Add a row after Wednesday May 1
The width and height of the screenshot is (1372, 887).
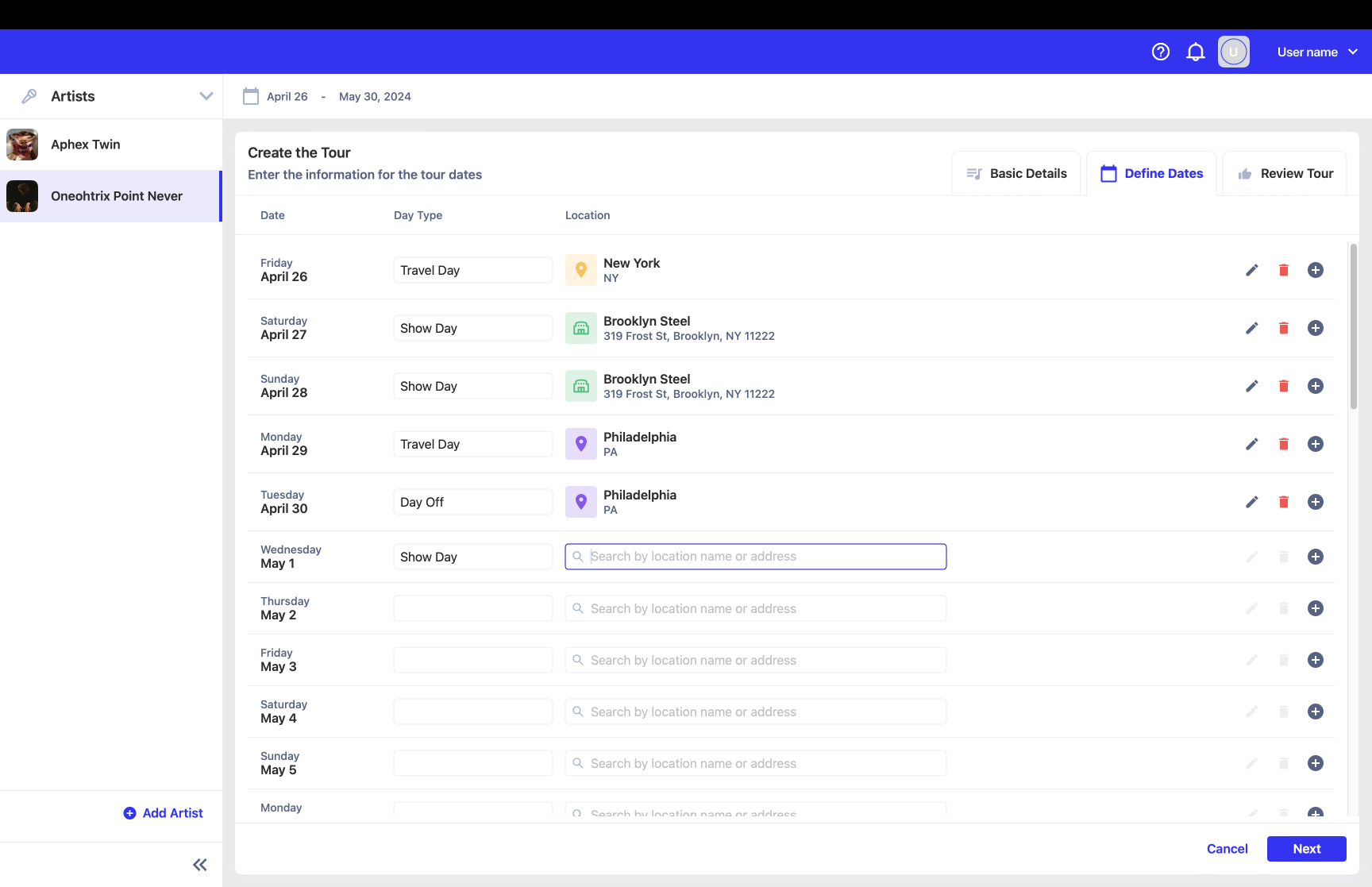1315,557
